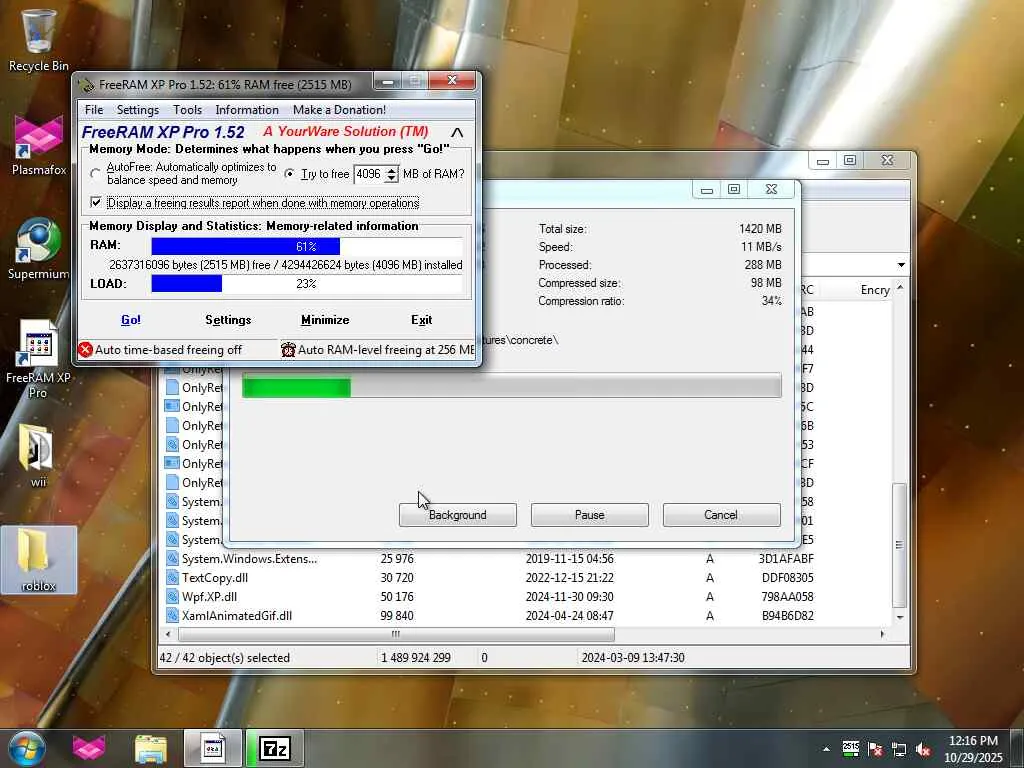Click the 7-Zip horizontal scrollbar thumb

pyautogui.click(x=396, y=633)
